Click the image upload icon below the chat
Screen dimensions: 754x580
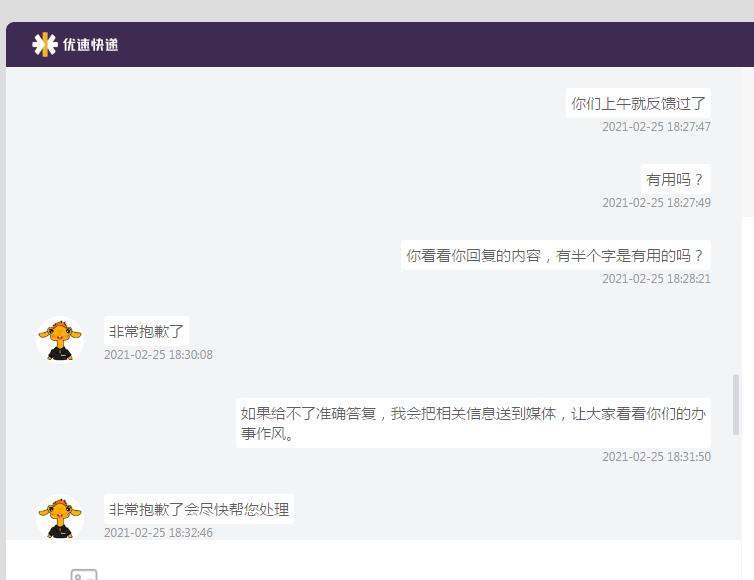pos(84,574)
